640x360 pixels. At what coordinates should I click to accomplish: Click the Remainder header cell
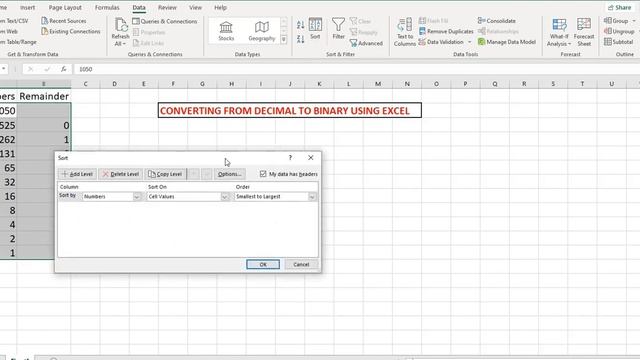[44, 96]
